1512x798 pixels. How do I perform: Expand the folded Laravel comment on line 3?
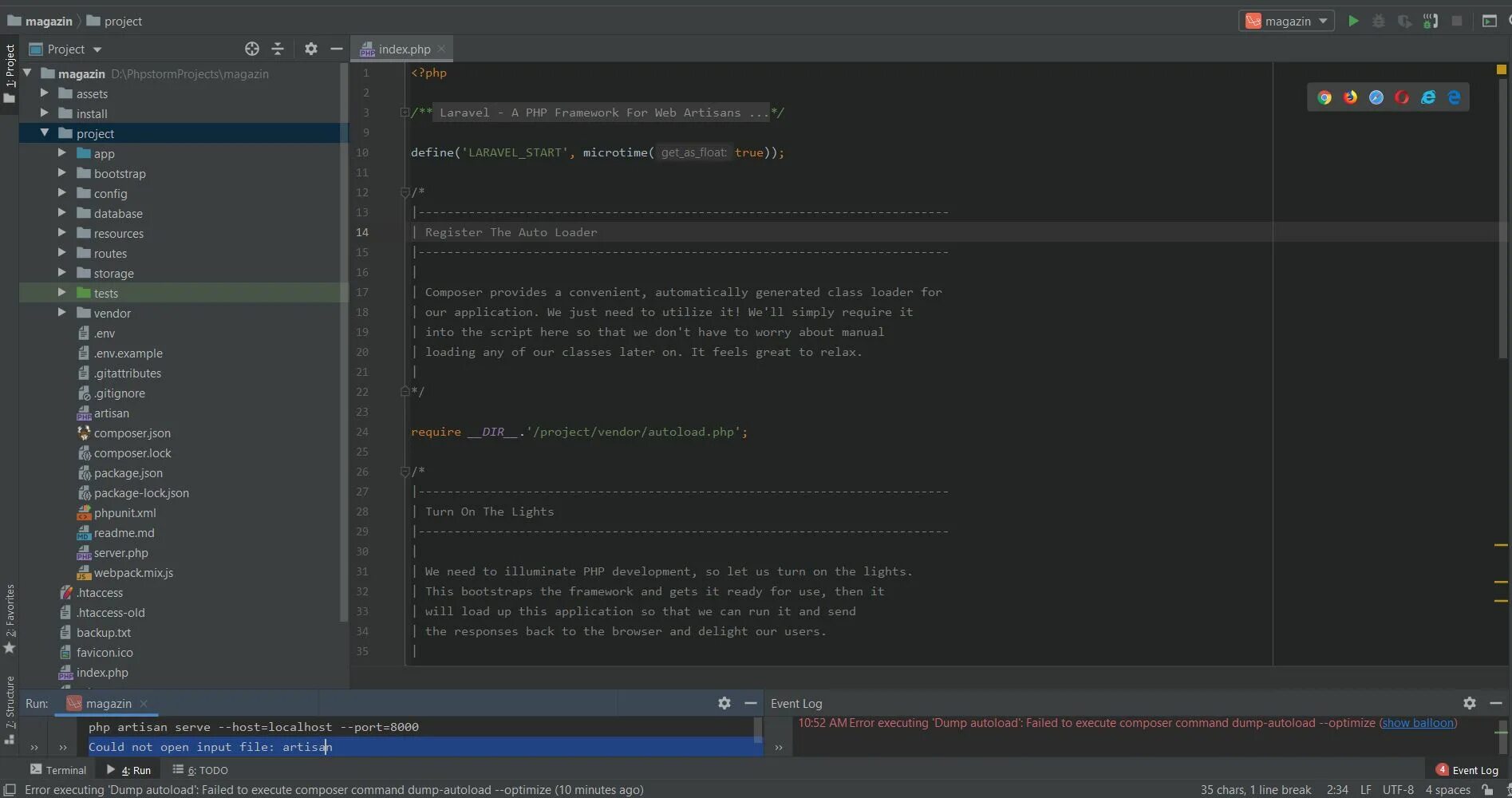(x=405, y=113)
